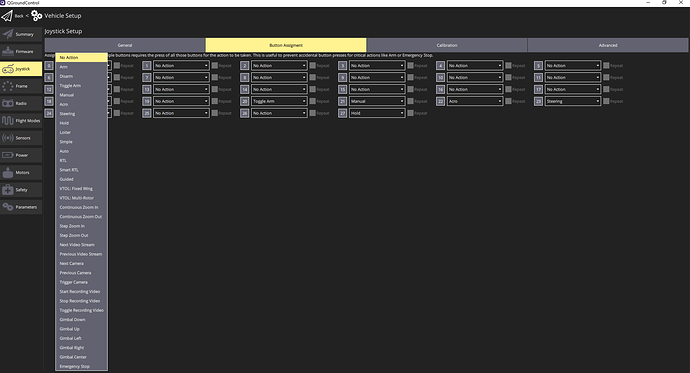Image resolution: width=690 pixels, height=373 pixels.
Task: Enable Repeat for button 4
Action: click(x=508, y=66)
